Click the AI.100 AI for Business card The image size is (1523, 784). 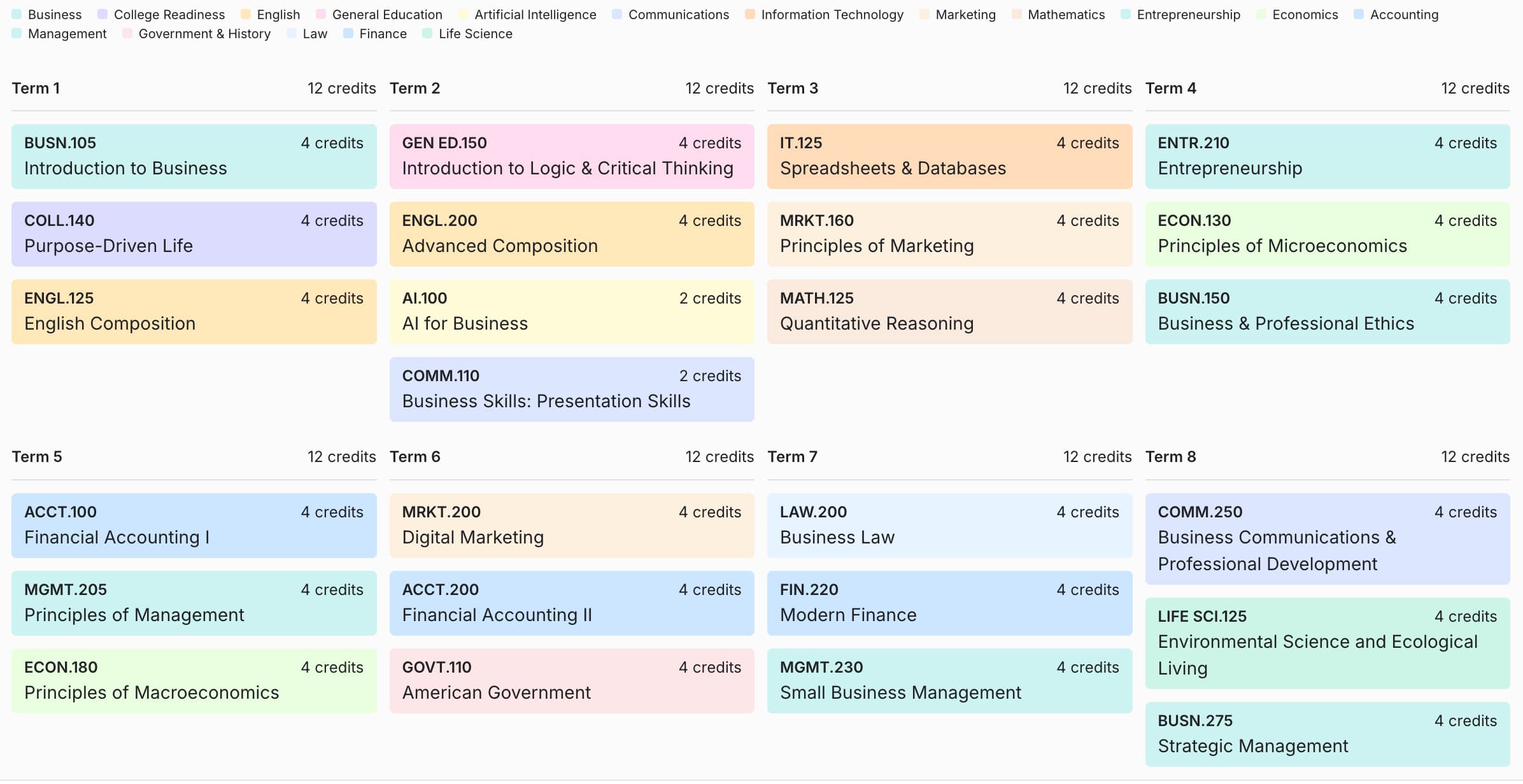(x=571, y=311)
